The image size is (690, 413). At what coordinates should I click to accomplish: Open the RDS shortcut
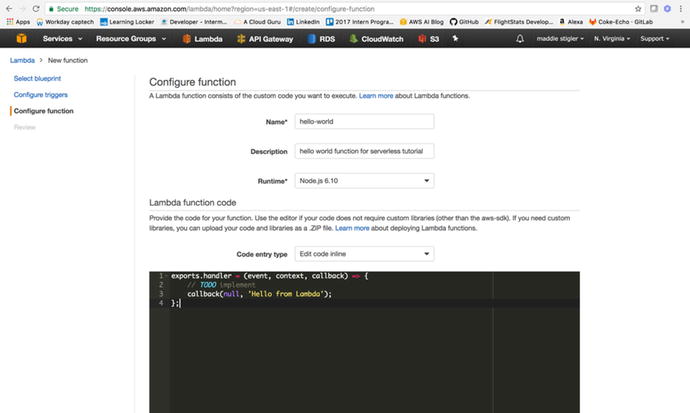click(321, 39)
